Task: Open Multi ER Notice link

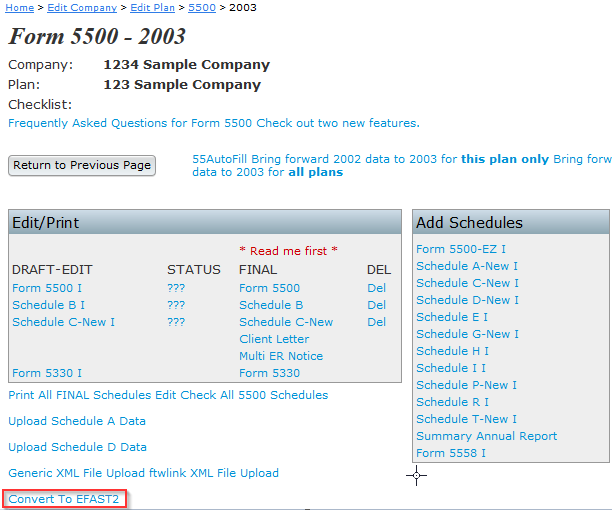Action: click(281, 356)
